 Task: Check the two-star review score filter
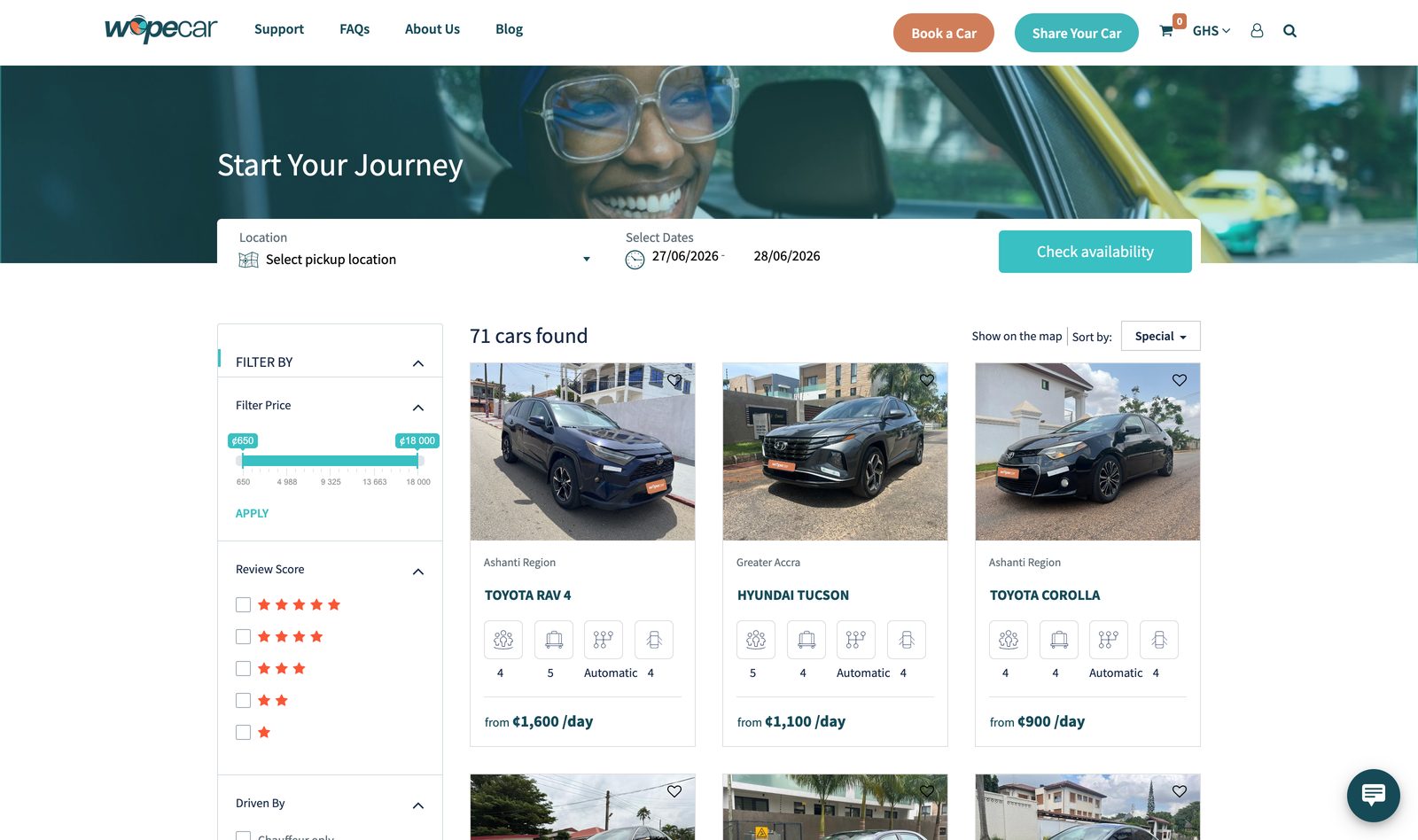point(243,701)
